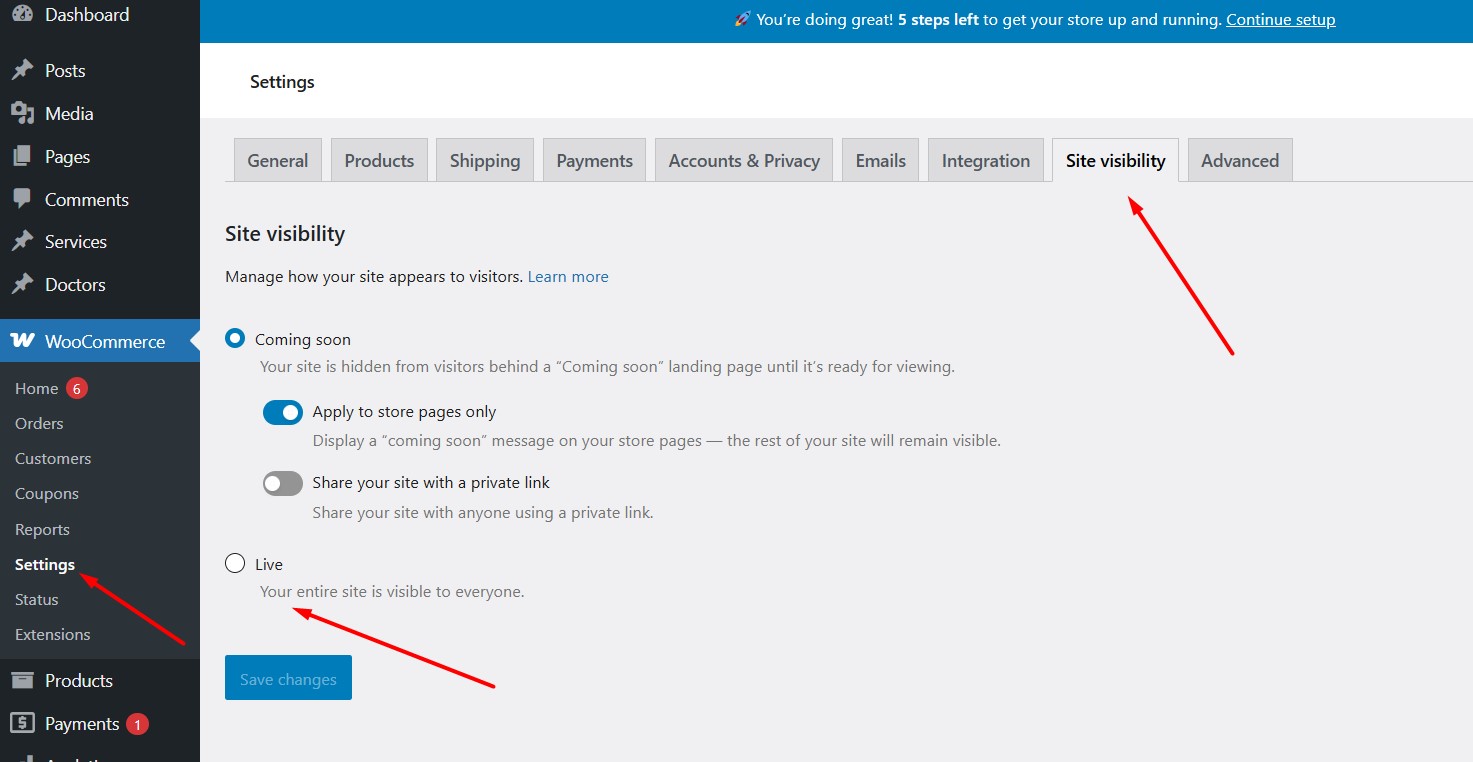Click the Comments bubble icon

[x=22, y=199]
